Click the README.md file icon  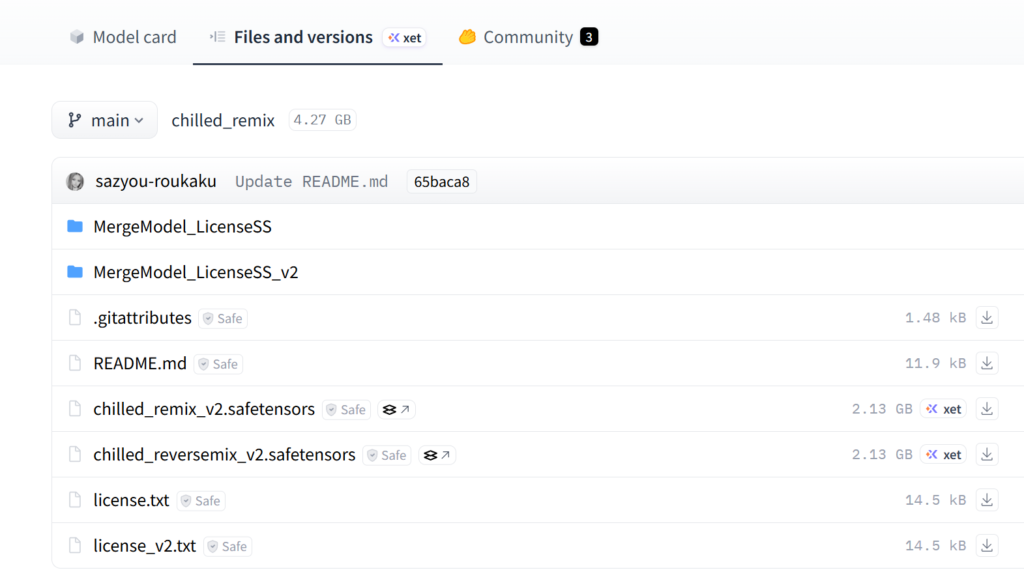tap(75, 363)
